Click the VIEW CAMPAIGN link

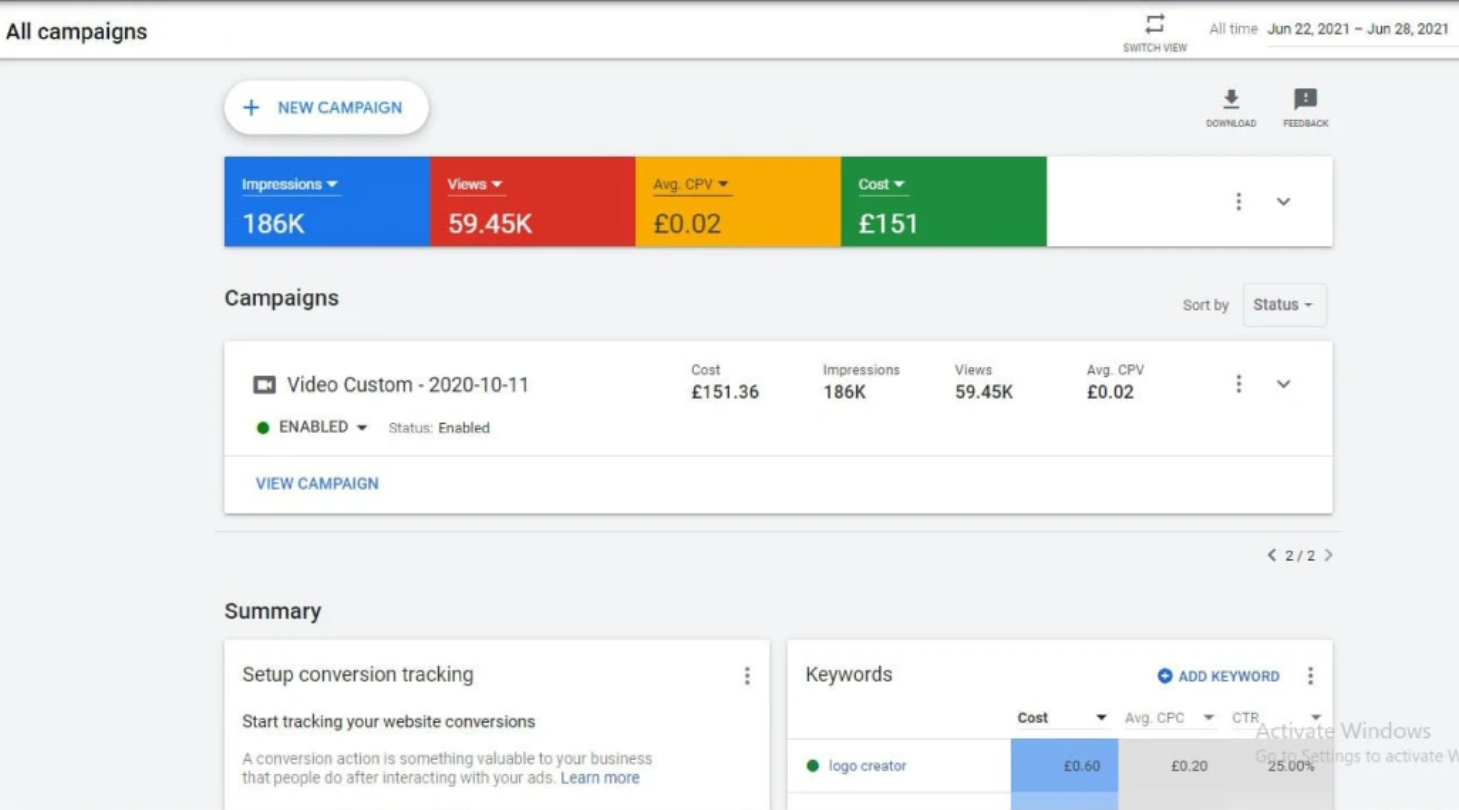(x=317, y=483)
